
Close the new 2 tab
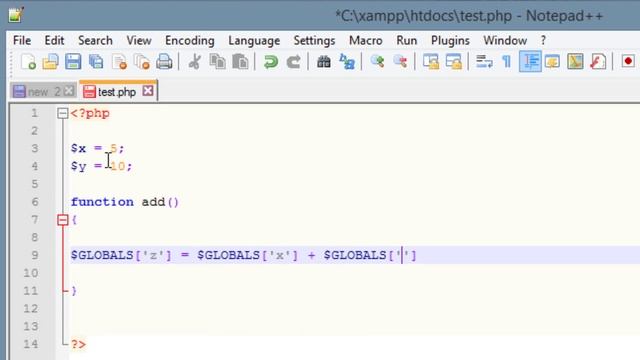tap(69, 91)
